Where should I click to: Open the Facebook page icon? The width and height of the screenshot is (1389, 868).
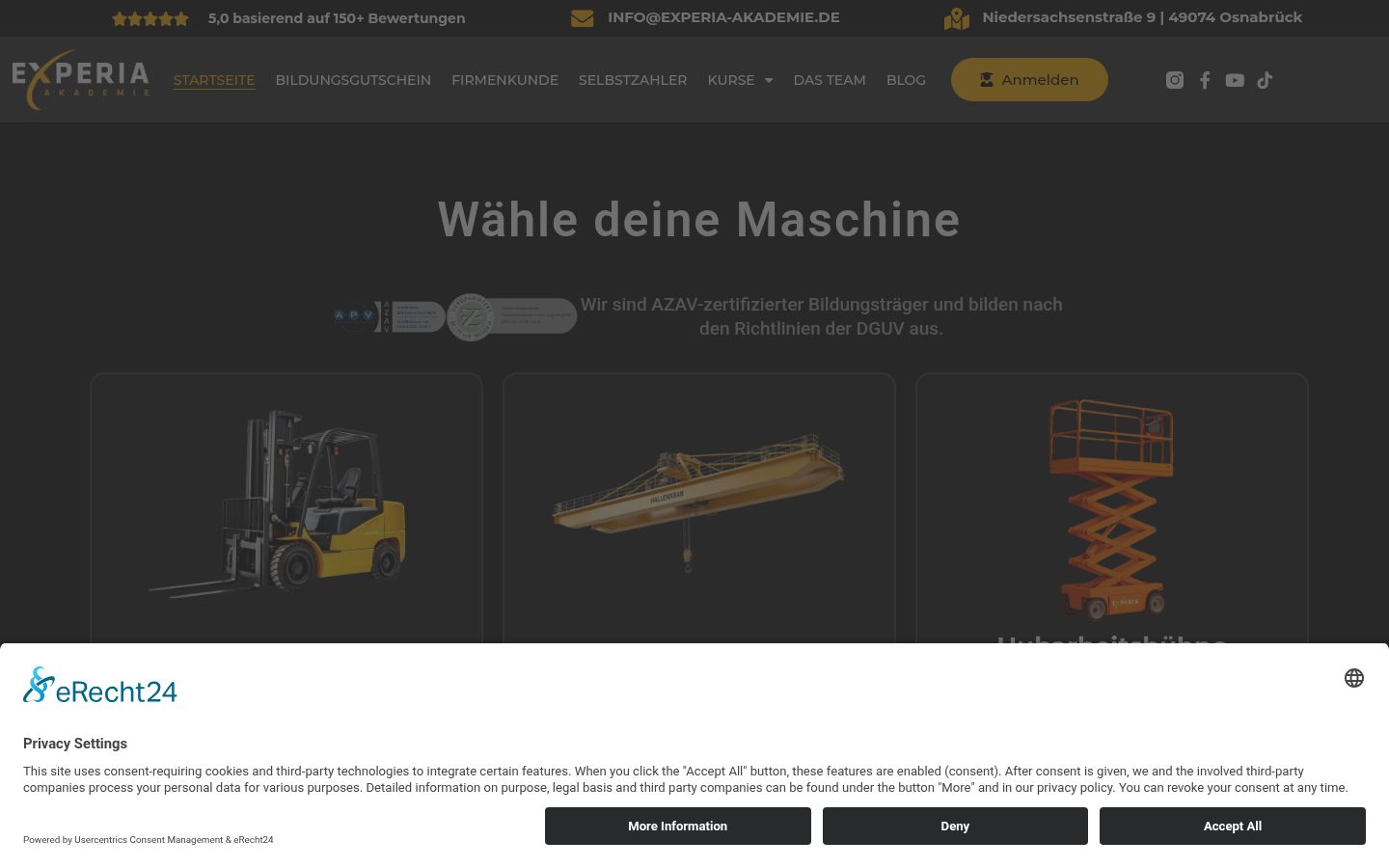click(x=1205, y=80)
